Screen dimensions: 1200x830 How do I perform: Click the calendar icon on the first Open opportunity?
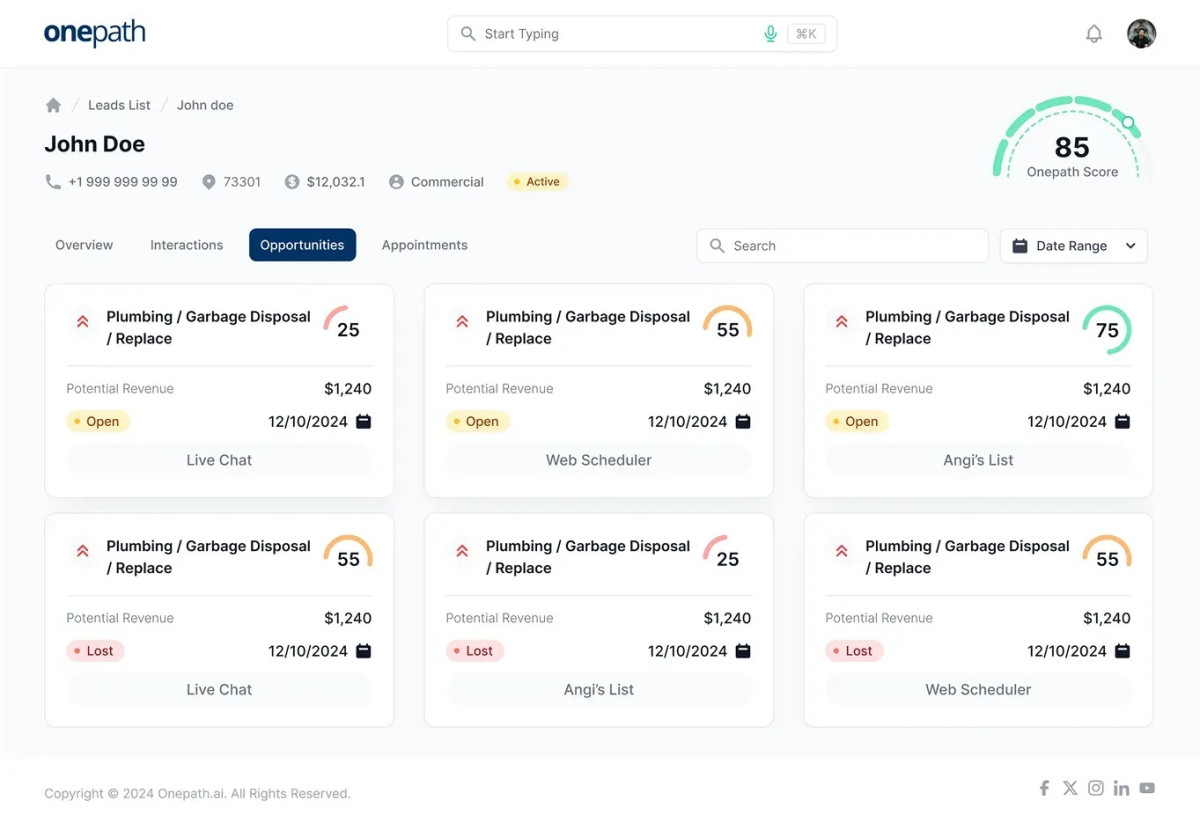363,421
